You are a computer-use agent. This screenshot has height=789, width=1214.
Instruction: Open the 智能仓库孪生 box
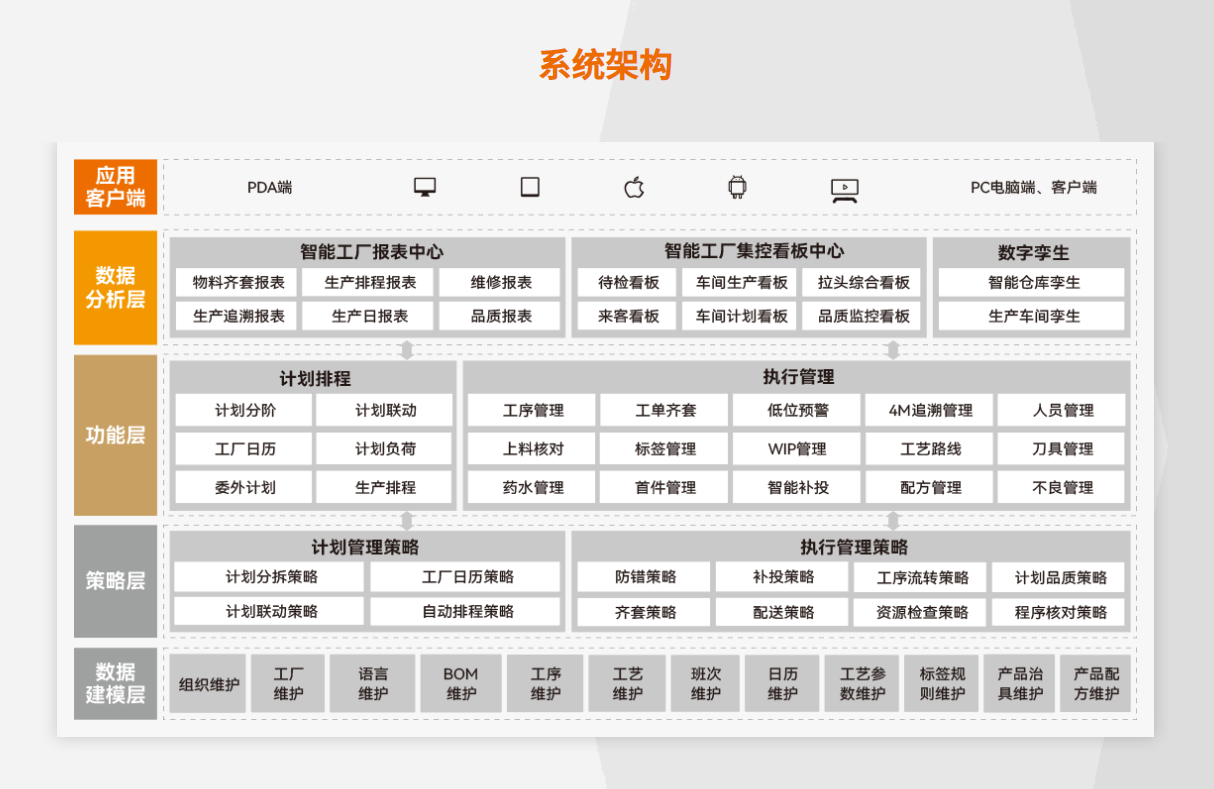point(1033,283)
